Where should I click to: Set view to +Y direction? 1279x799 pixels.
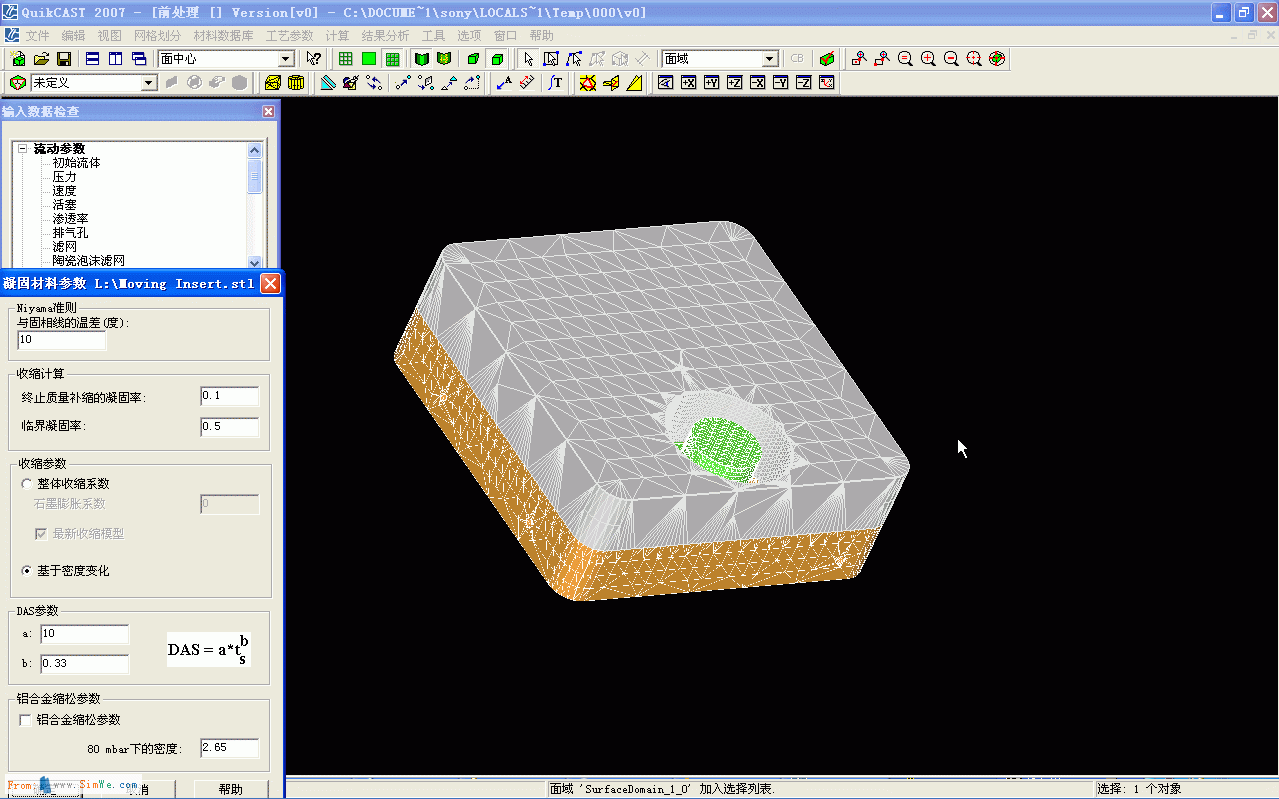click(x=711, y=83)
